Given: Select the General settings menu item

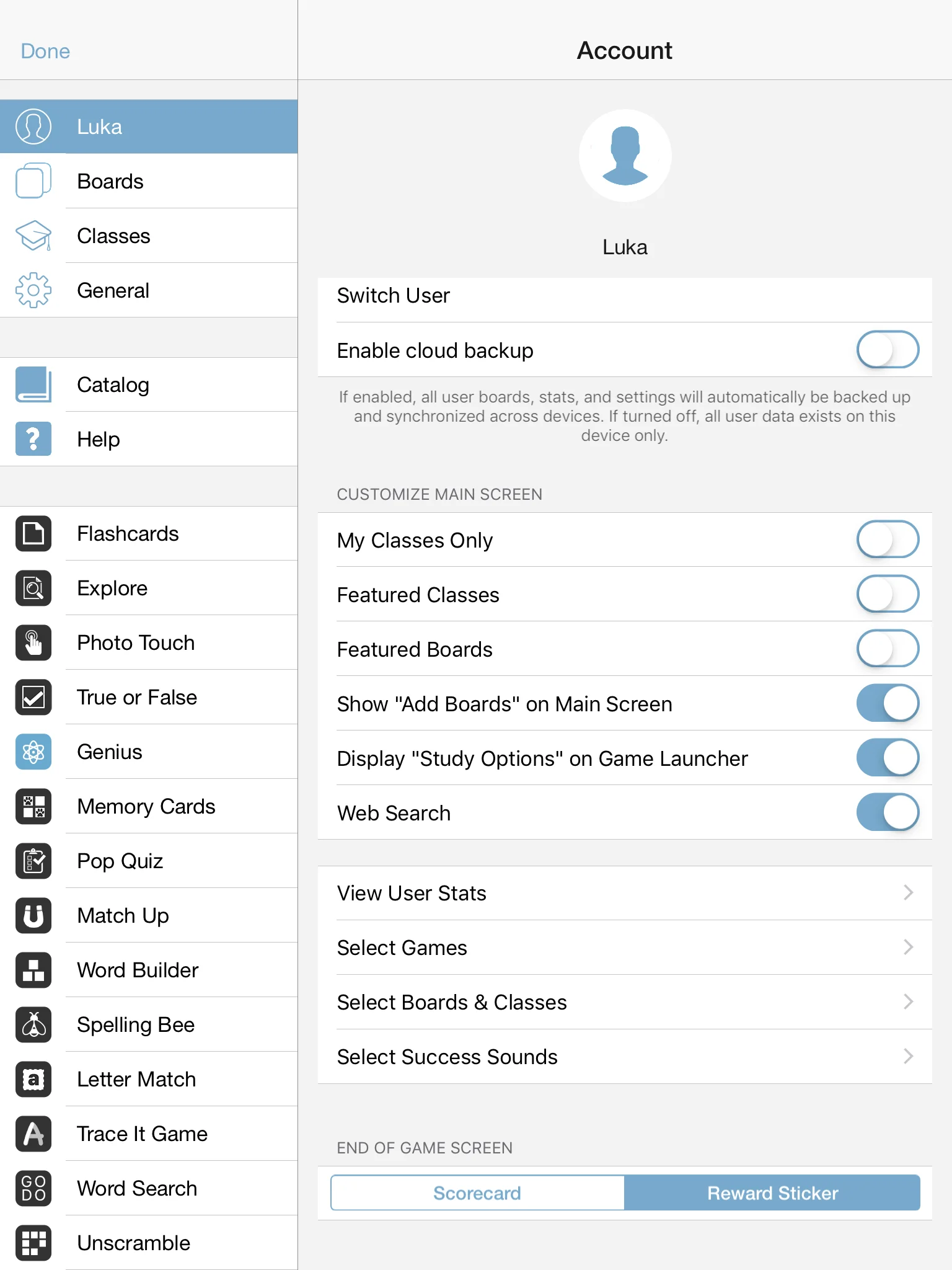Looking at the screenshot, I should click(149, 290).
